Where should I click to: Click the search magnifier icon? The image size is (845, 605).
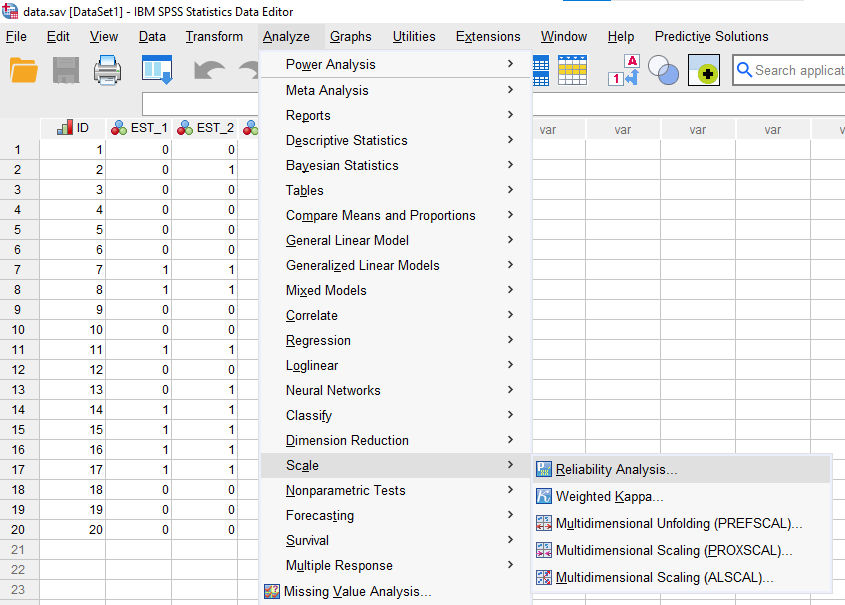click(744, 69)
